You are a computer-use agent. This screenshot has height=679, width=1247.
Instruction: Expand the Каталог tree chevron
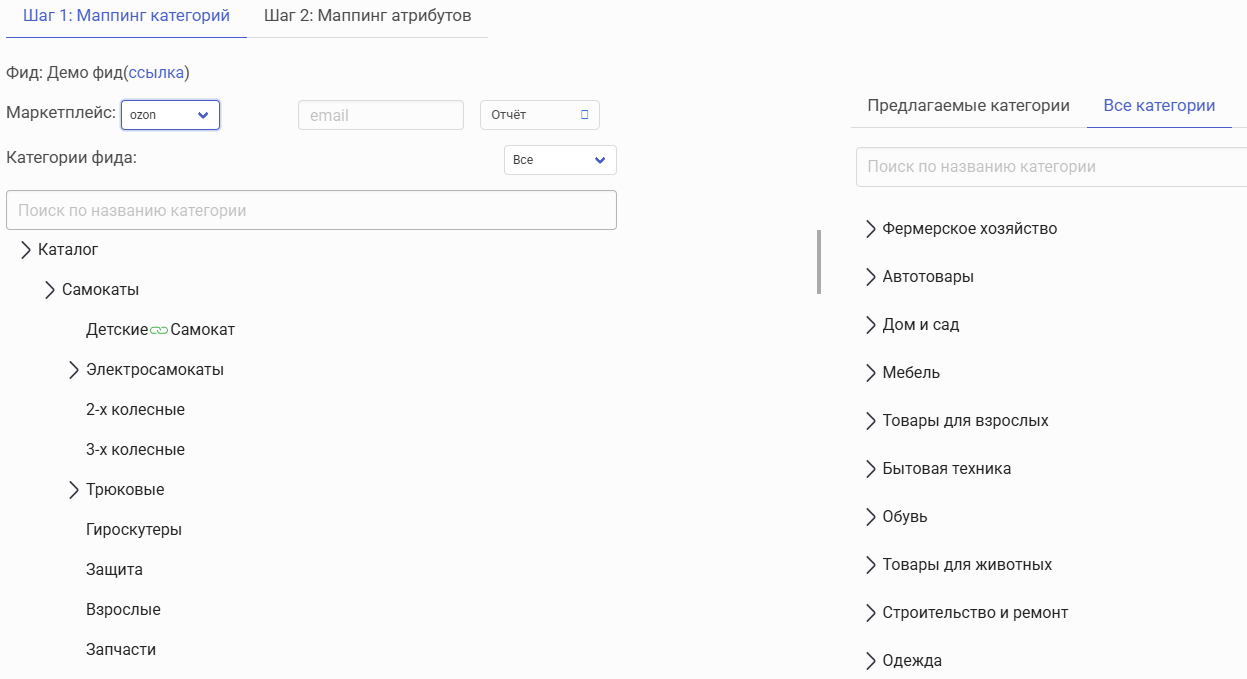pyautogui.click(x=26, y=250)
